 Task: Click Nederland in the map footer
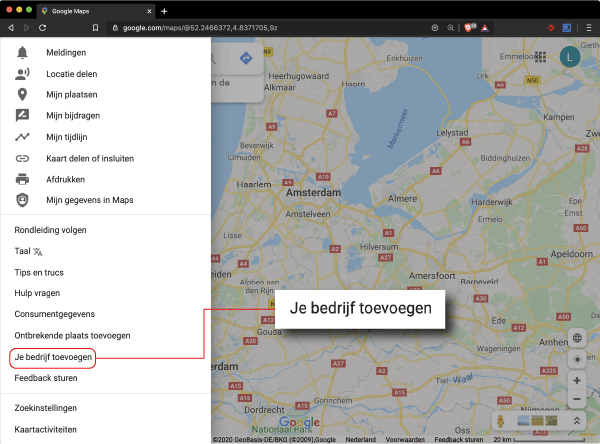coord(361,439)
